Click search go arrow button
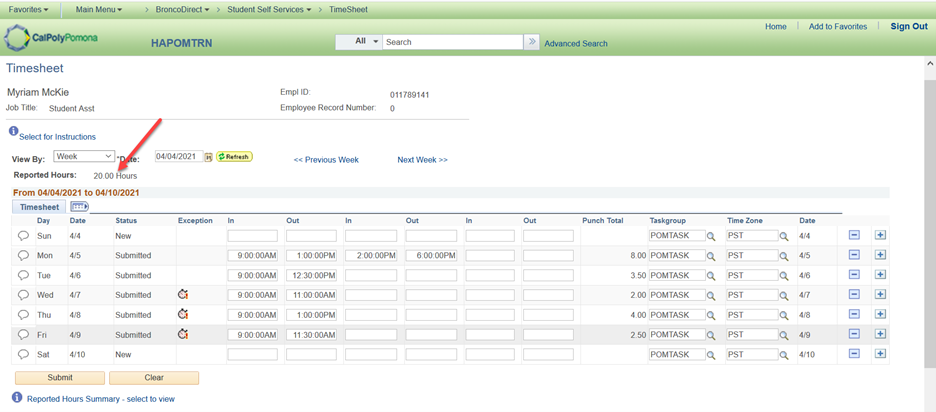936x412 pixels. (532, 42)
